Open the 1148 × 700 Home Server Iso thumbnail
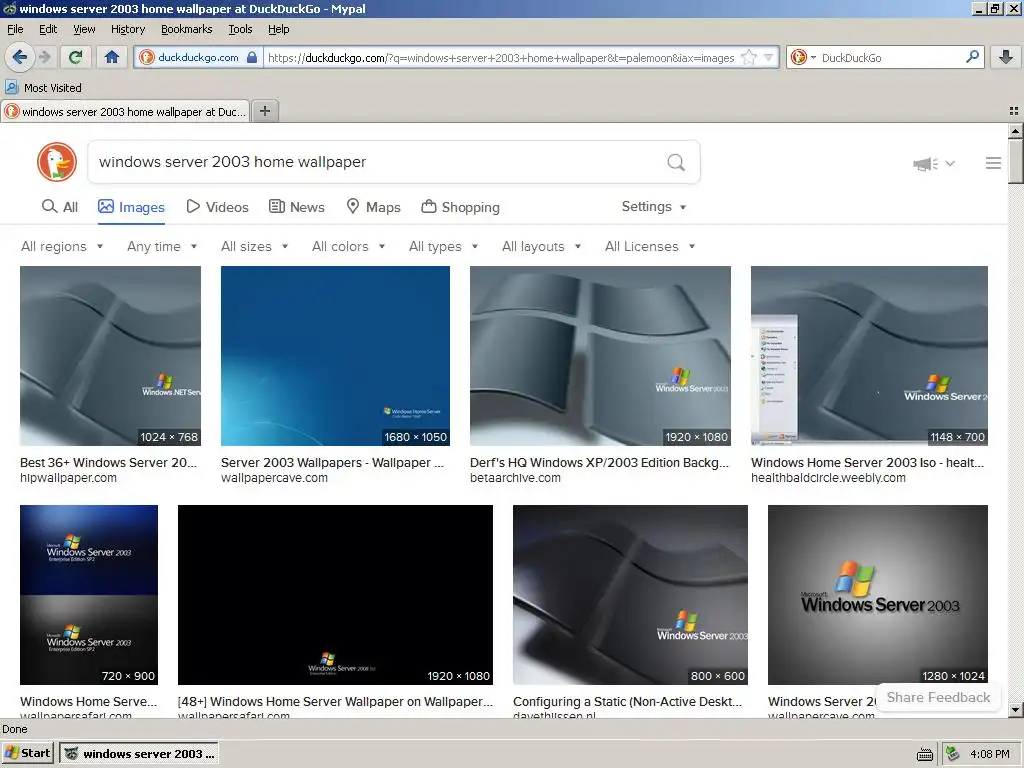1024x768 pixels. click(x=869, y=356)
